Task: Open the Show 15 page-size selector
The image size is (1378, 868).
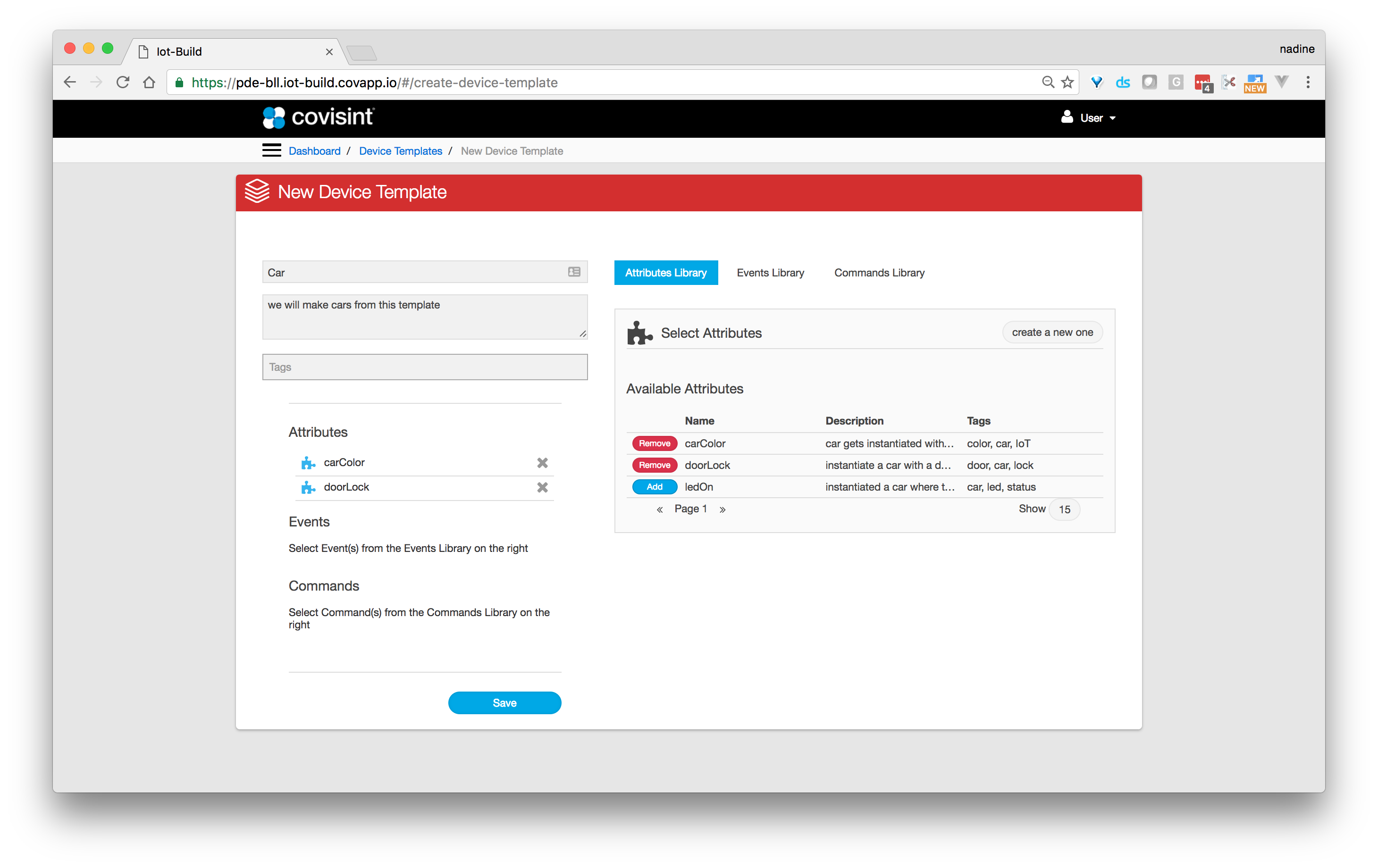Action: pos(1064,509)
